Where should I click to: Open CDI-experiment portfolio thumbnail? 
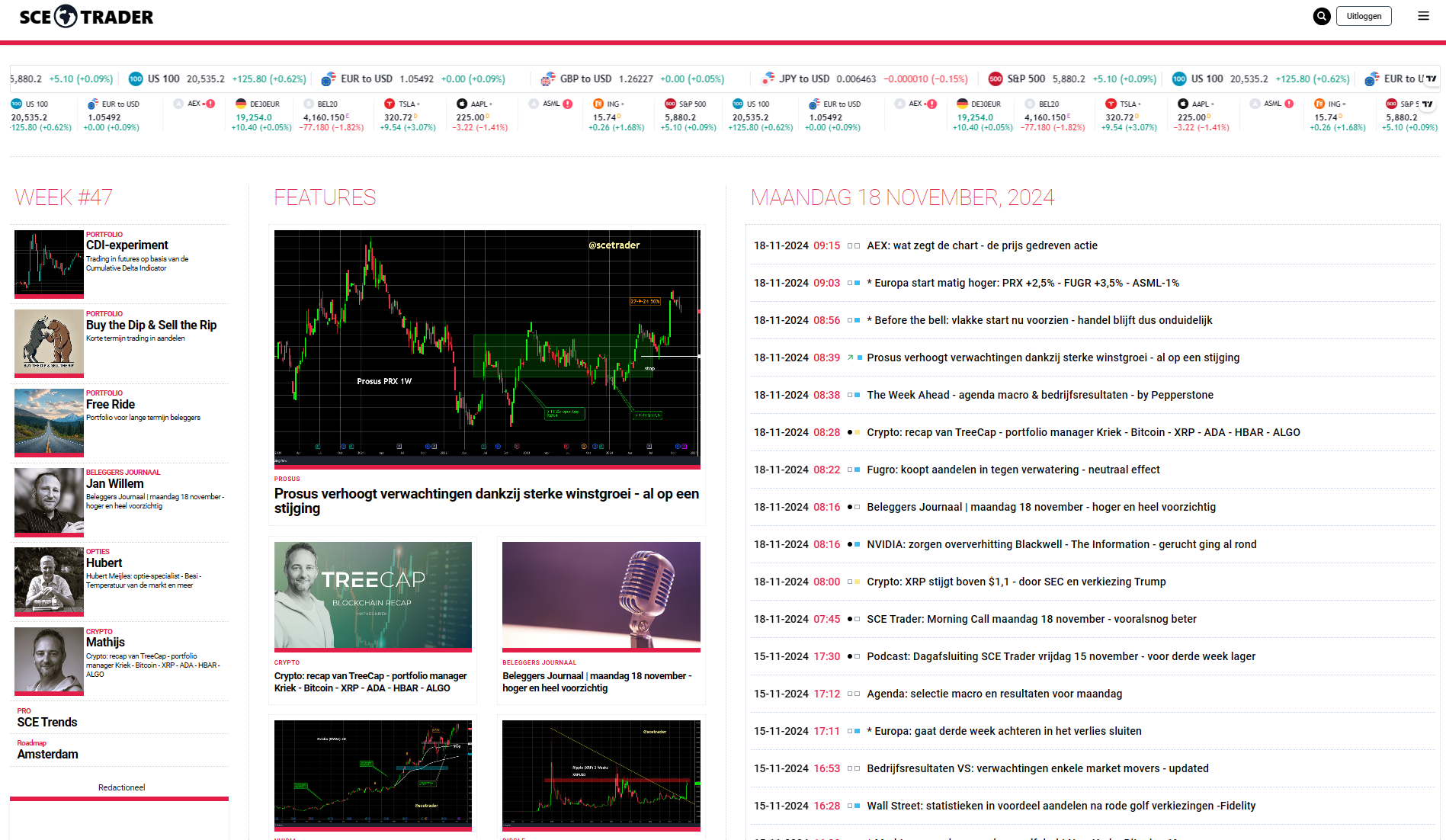point(49,264)
